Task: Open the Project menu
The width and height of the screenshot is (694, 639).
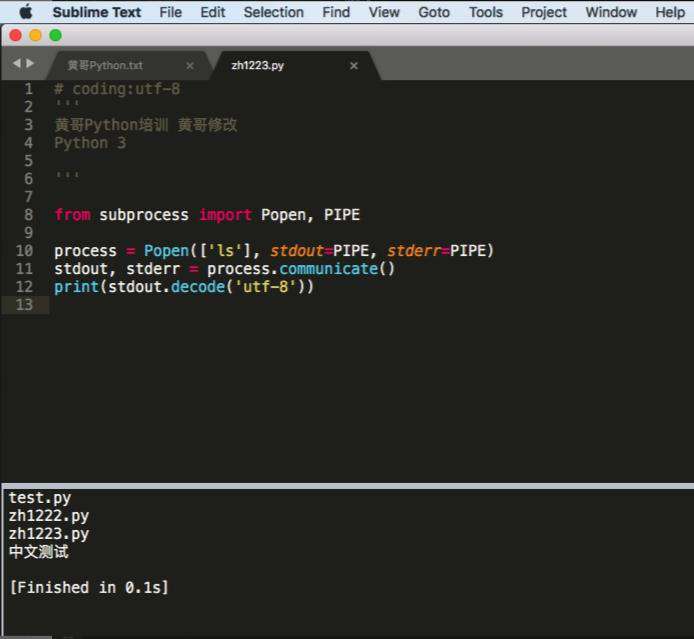Action: click(544, 12)
